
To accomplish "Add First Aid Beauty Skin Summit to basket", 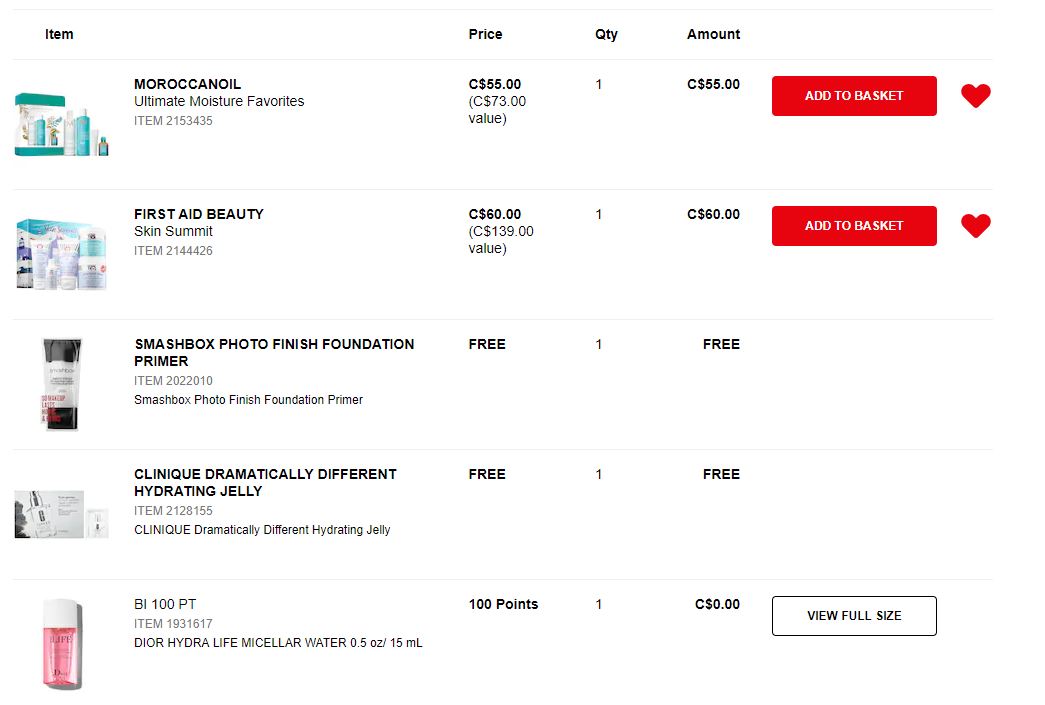I will click(854, 226).
